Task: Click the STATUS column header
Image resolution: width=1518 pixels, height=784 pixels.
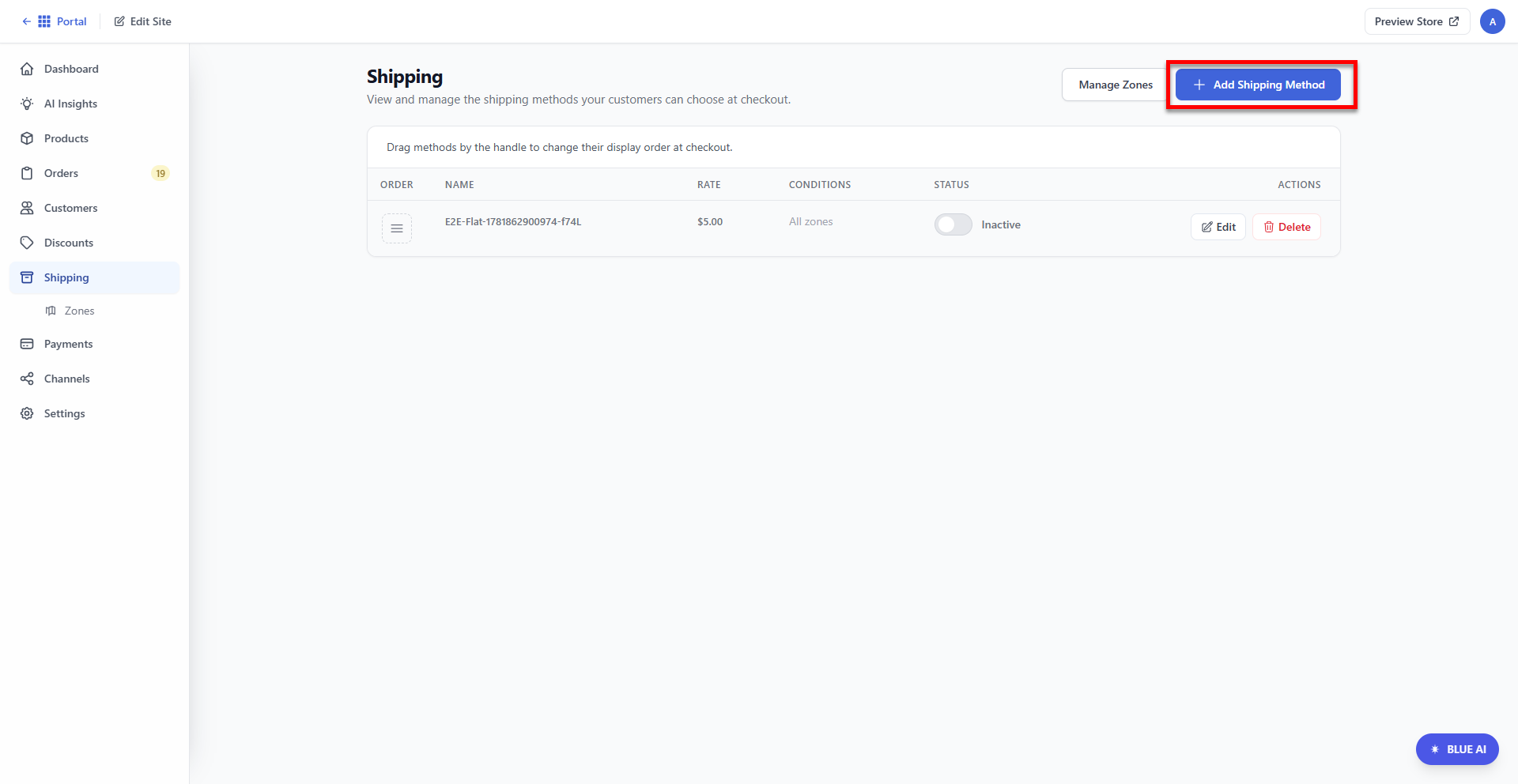Action: [951, 185]
